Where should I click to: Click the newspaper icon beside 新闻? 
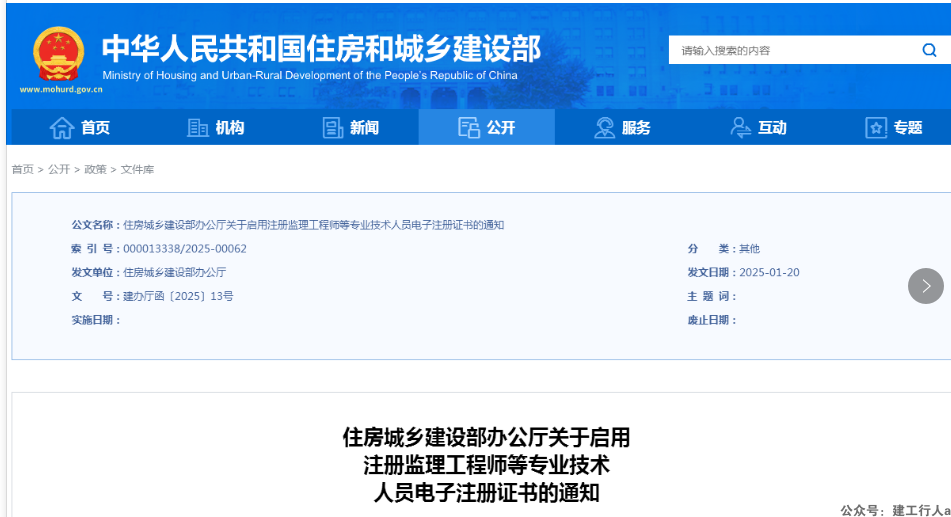(332, 128)
